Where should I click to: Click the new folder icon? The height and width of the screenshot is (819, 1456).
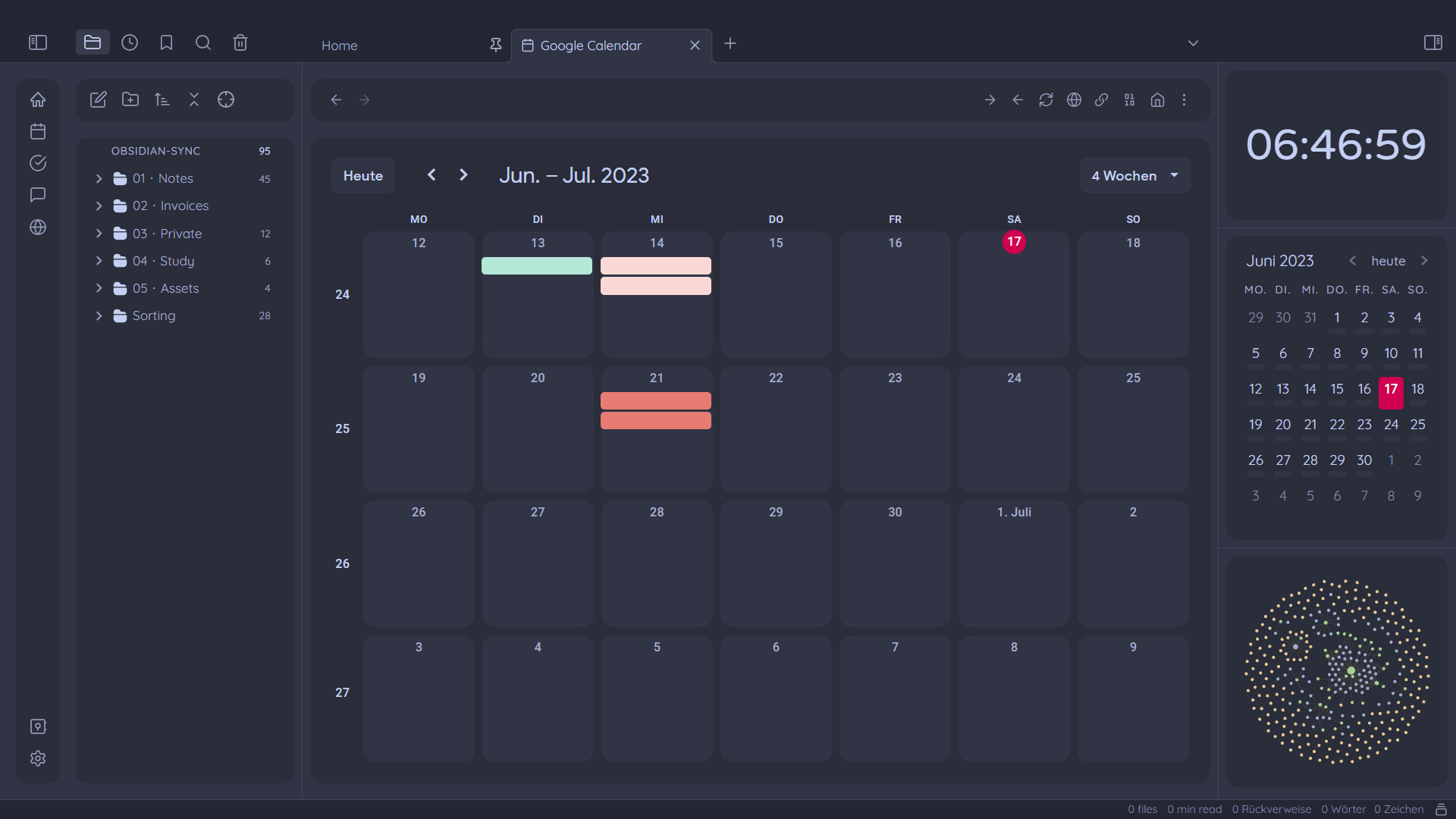[130, 100]
